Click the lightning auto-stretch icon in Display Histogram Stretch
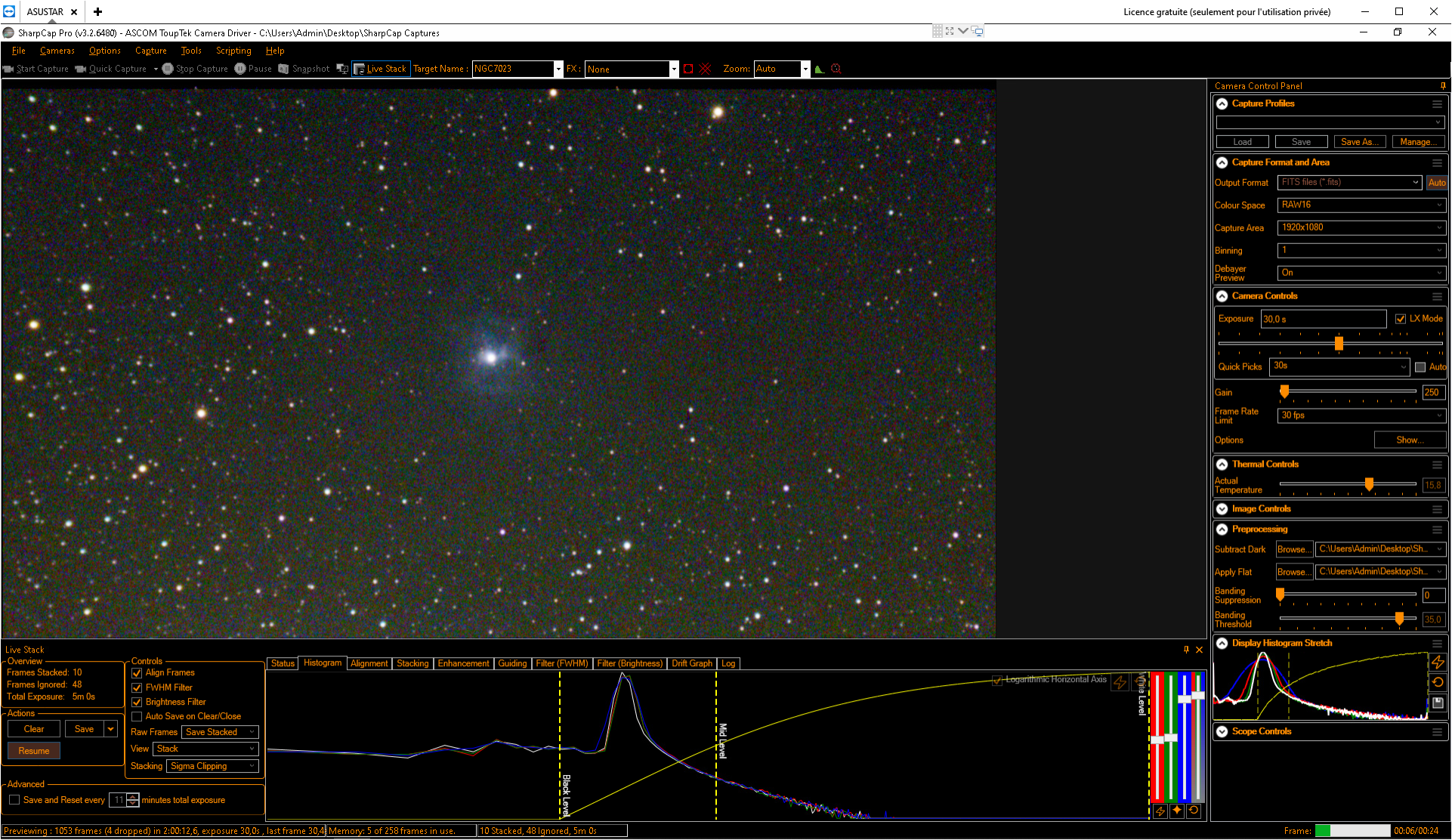1452x840 pixels. coord(1438,662)
